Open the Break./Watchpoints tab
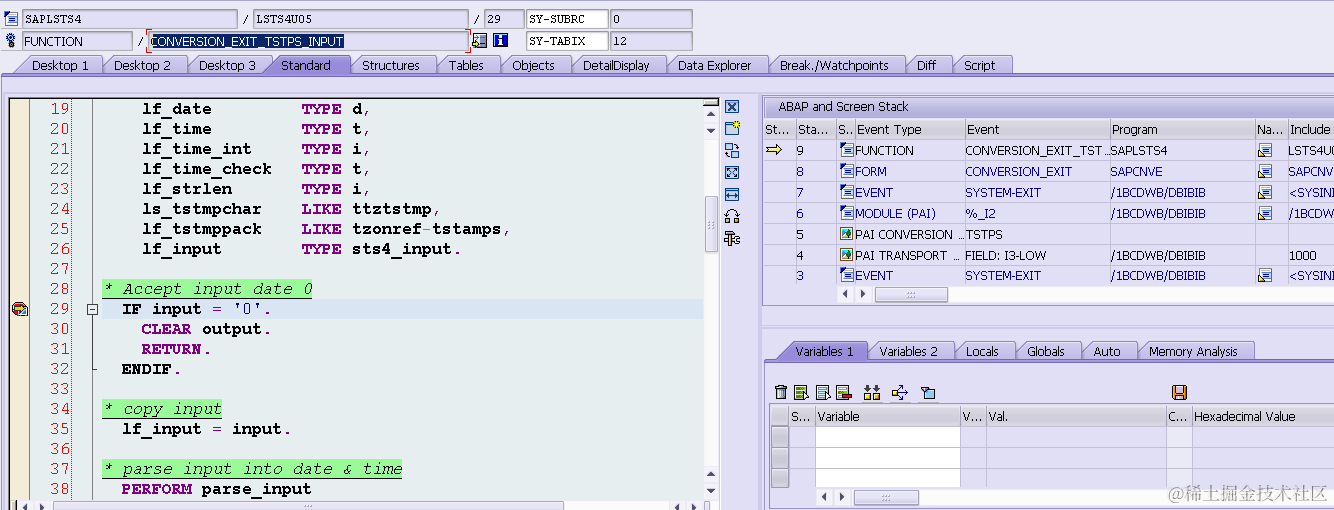This screenshot has width=1334, height=510. [x=834, y=65]
